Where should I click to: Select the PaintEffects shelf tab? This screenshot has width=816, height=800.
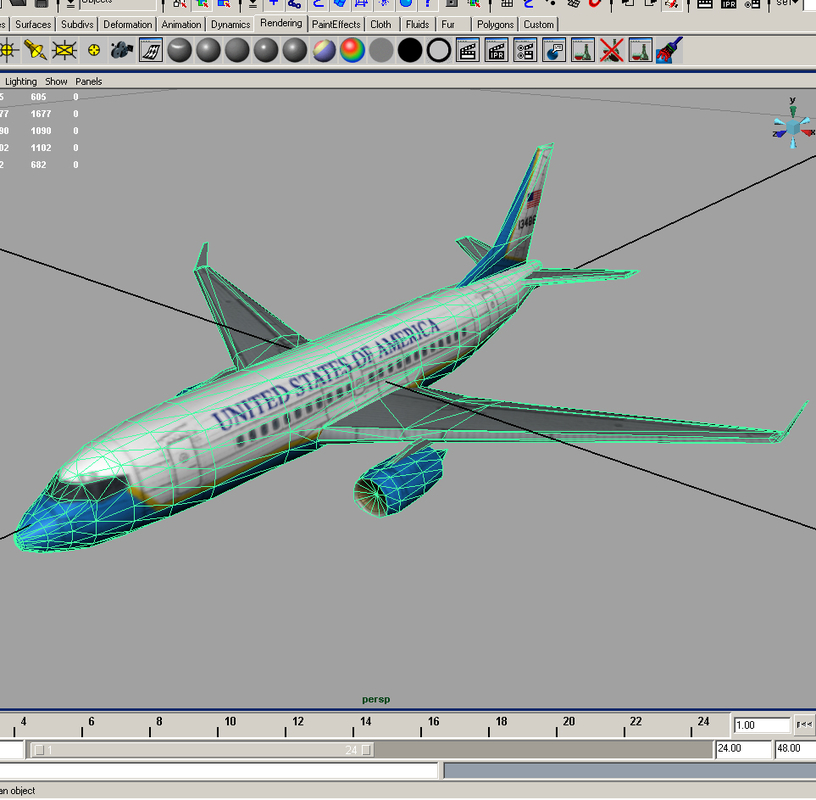pos(336,24)
